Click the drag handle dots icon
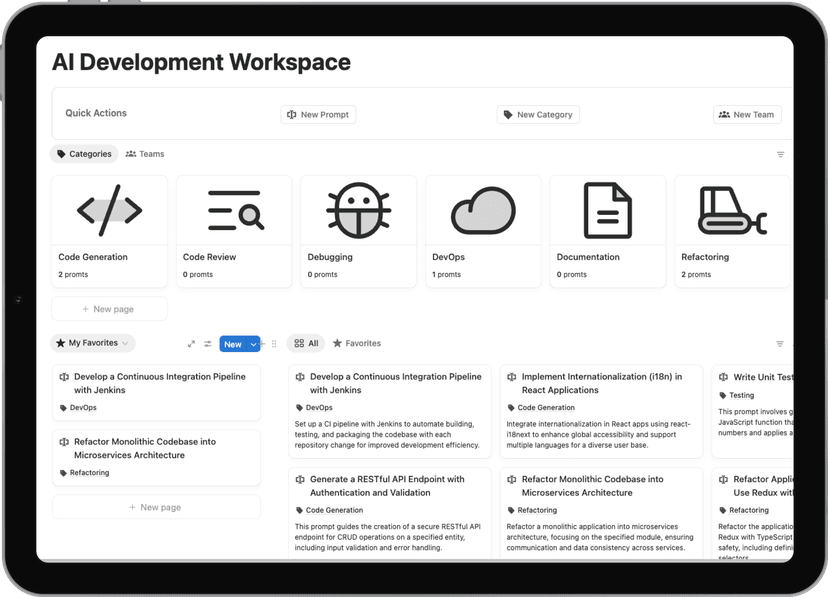 pyautogui.click(x=273, y=343)
